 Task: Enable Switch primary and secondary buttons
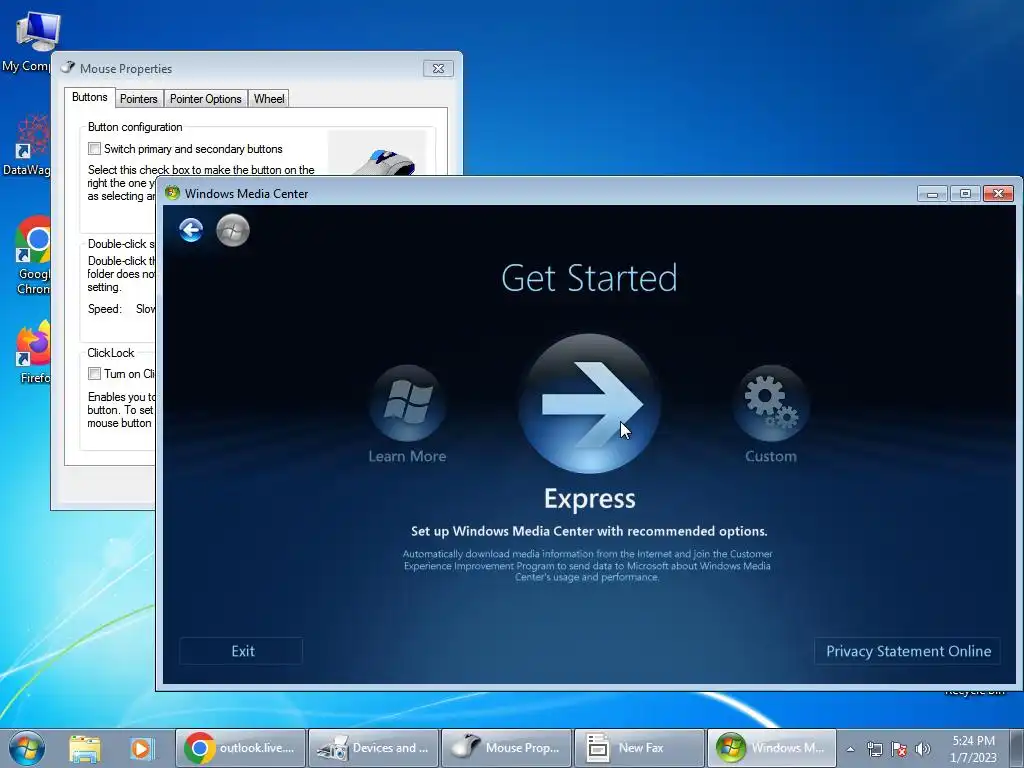95,149
